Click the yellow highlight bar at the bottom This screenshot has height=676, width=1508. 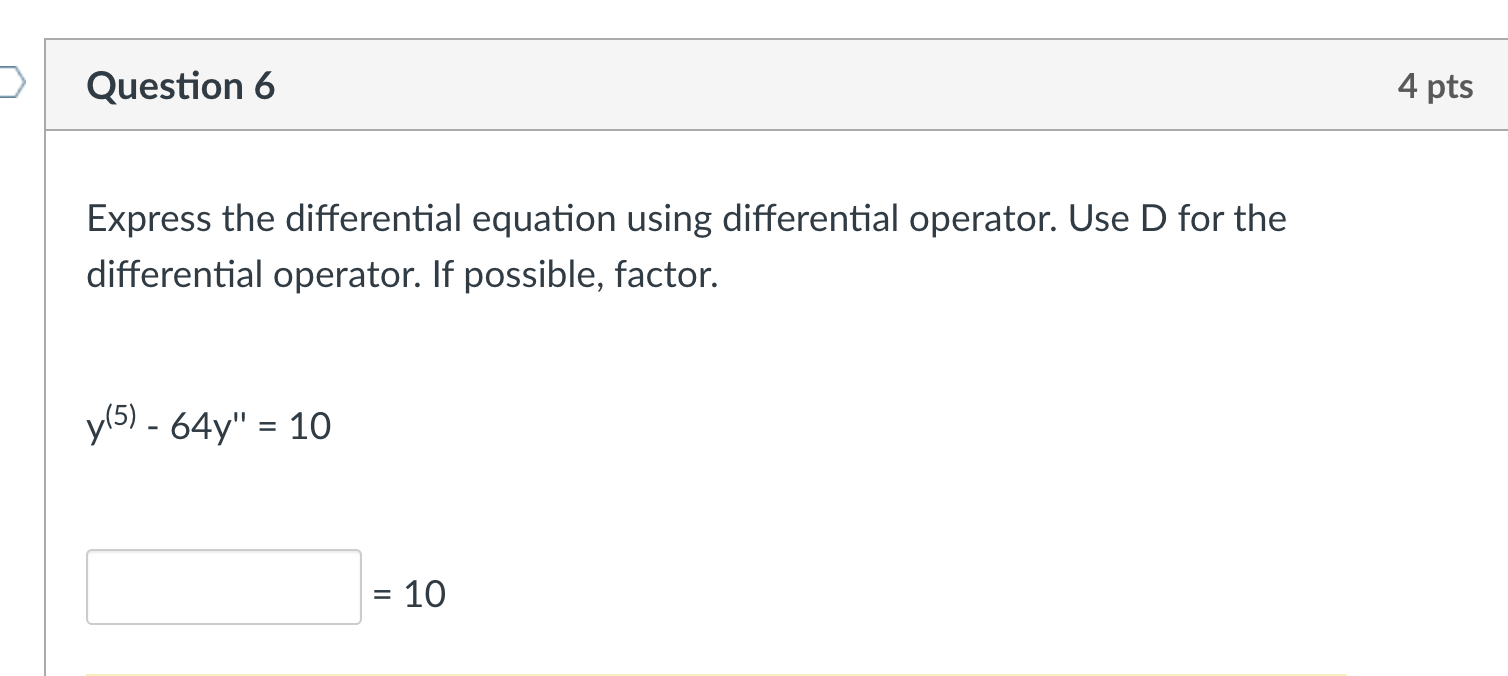[790, 674]
